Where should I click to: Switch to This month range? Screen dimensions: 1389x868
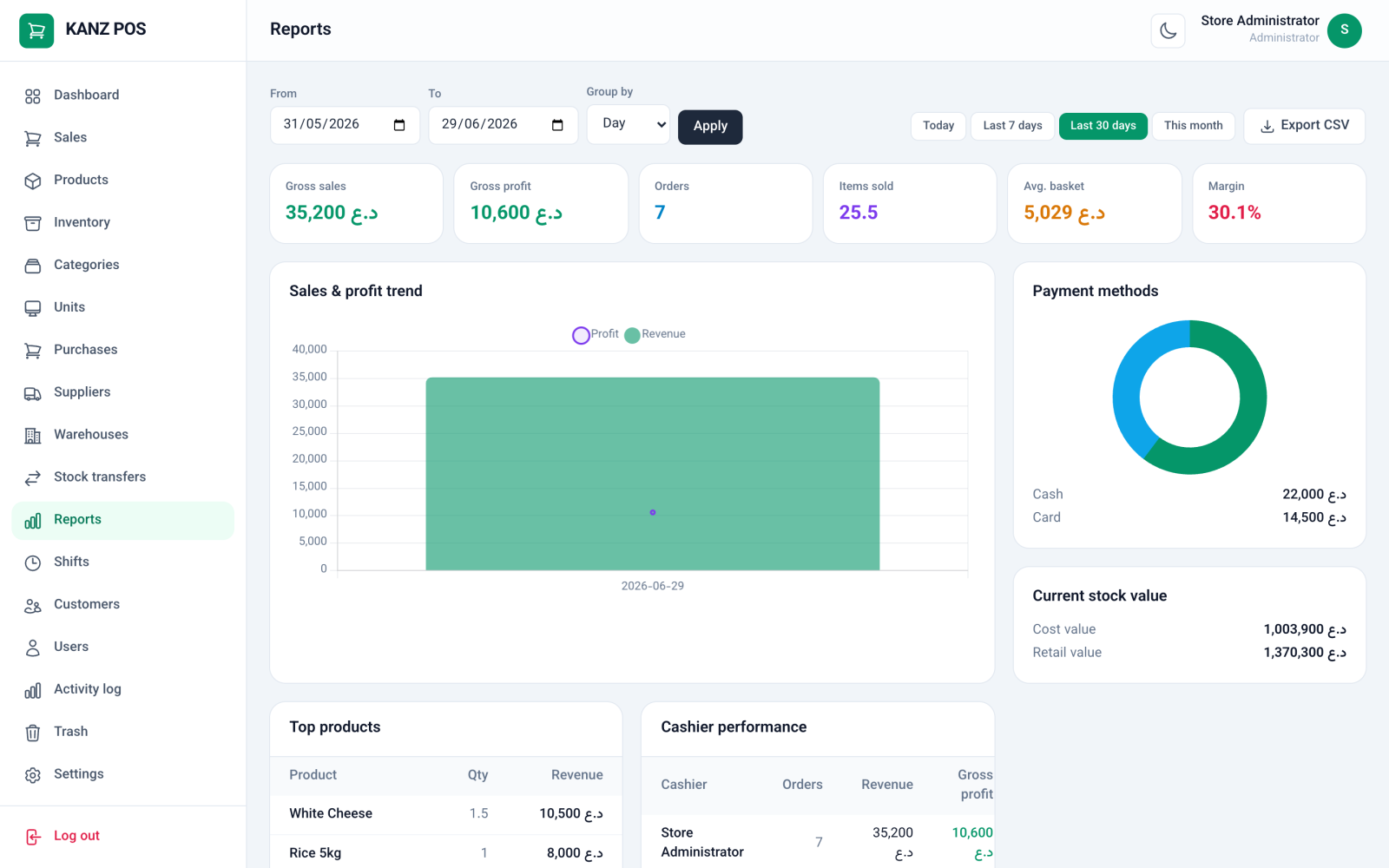click(1193, 126)
